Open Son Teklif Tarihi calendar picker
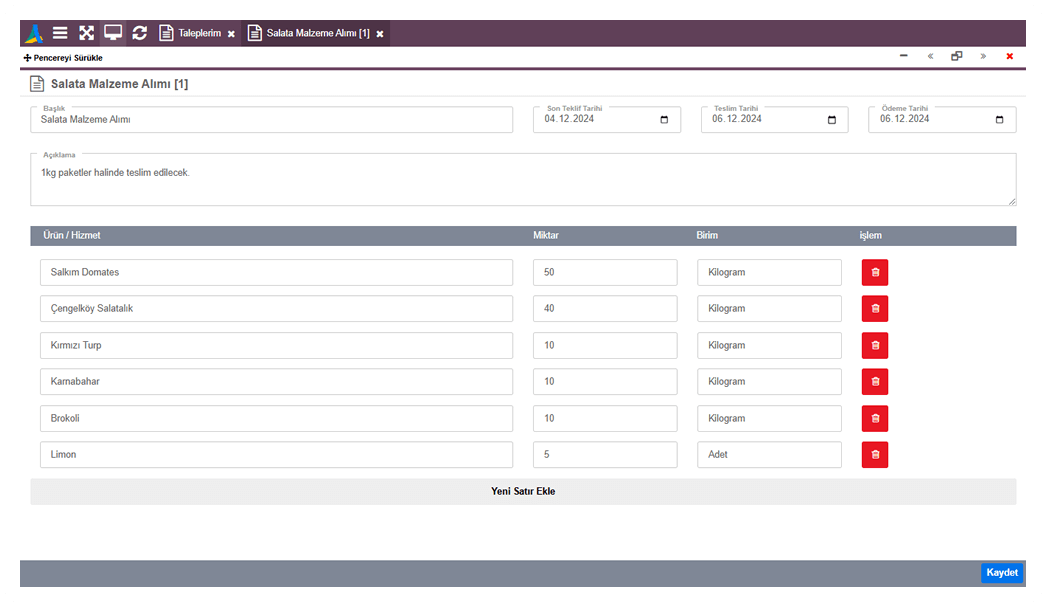1047x607 pixels. (665, 120)
